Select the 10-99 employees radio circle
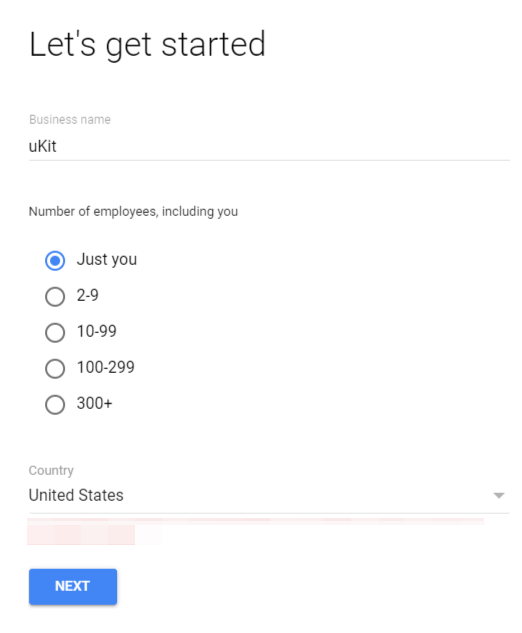 coord(55,333)
